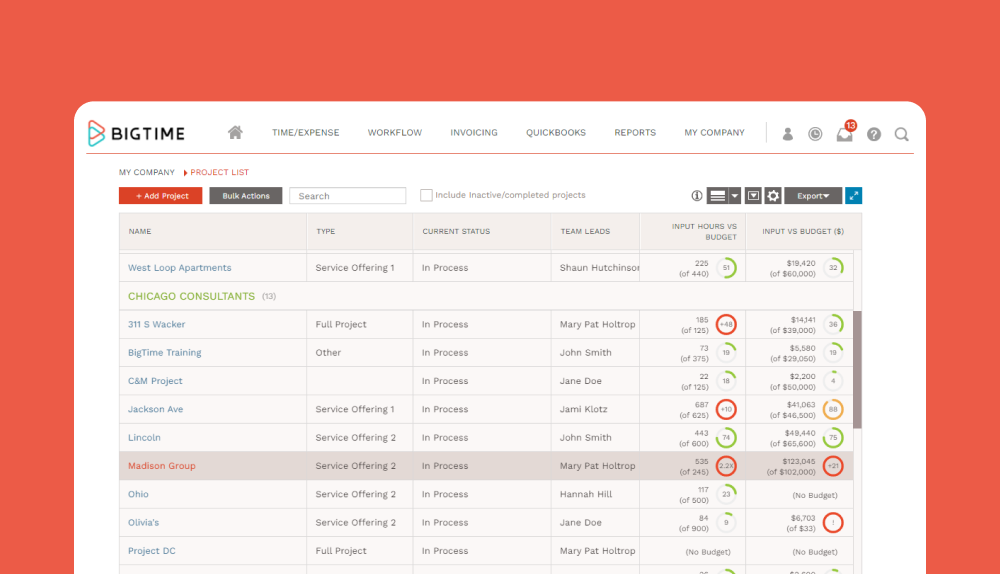The width and height of the screenshot is (1000, 574).
Task: Open the filter dropdown box icon
Action: click(x=753, y=196)
